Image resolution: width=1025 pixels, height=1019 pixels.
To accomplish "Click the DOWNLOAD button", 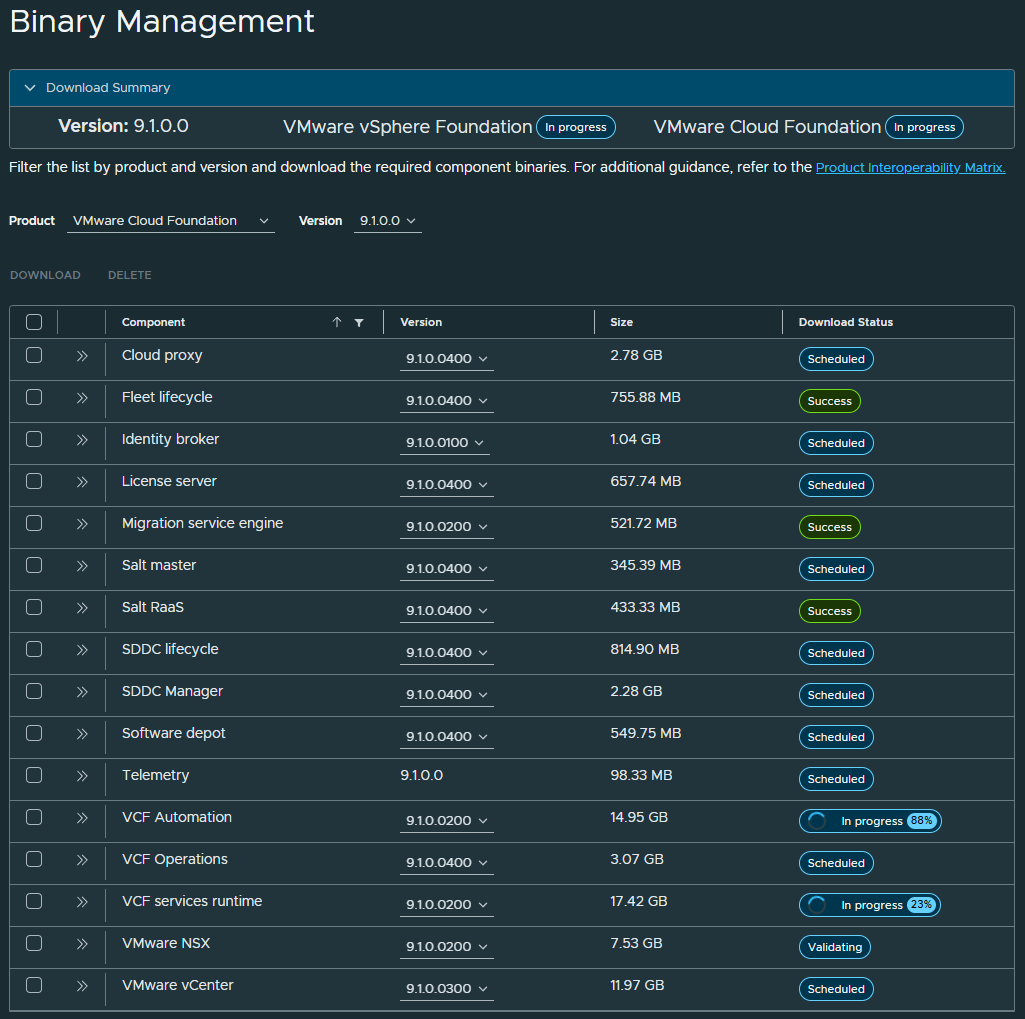I will point(45,275).
